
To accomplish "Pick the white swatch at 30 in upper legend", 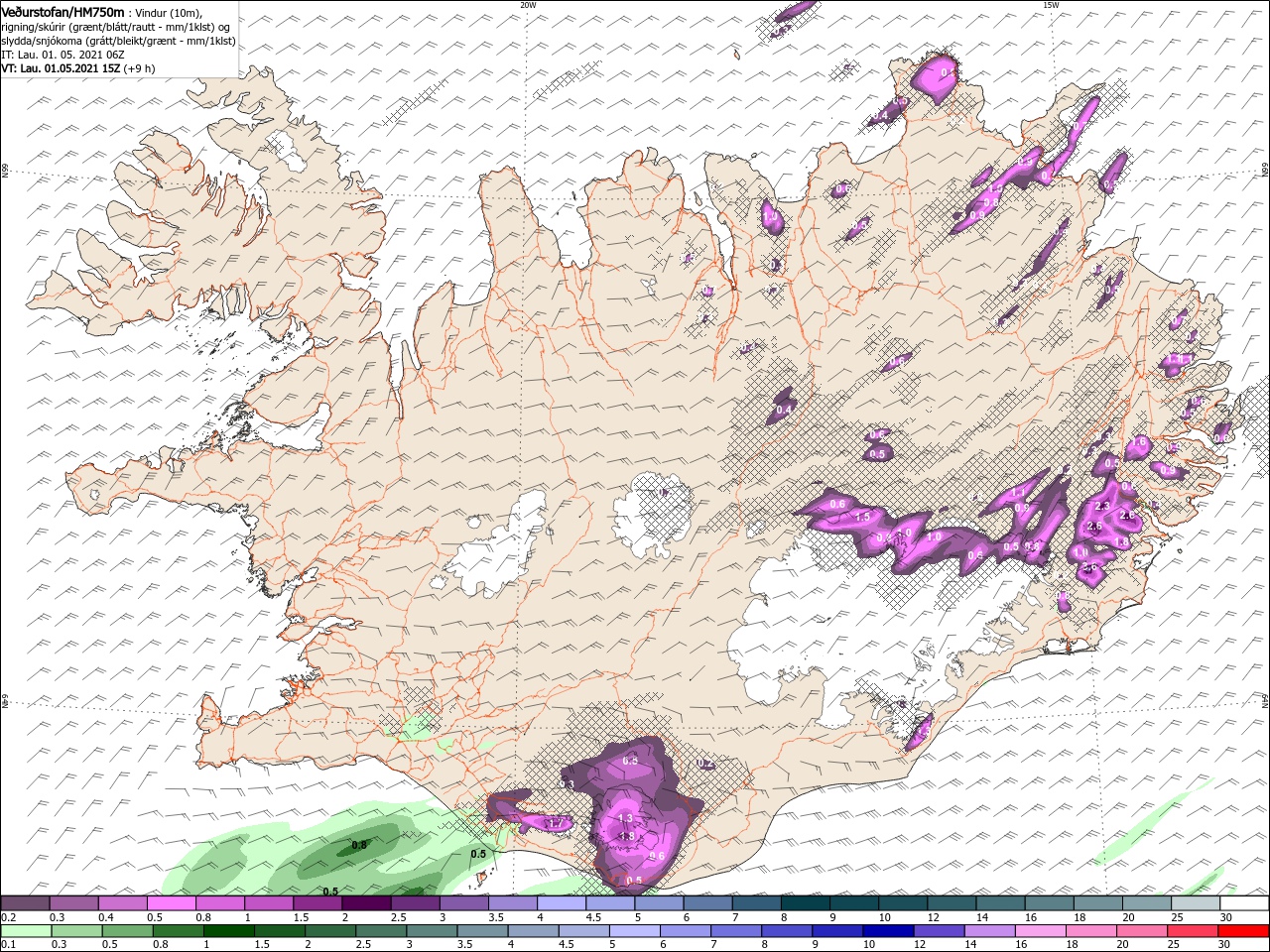I will pos(1245,903).
